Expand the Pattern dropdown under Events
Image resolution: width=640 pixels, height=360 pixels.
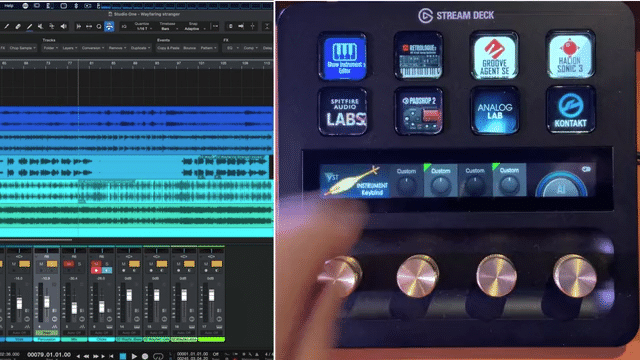[208, 48]
